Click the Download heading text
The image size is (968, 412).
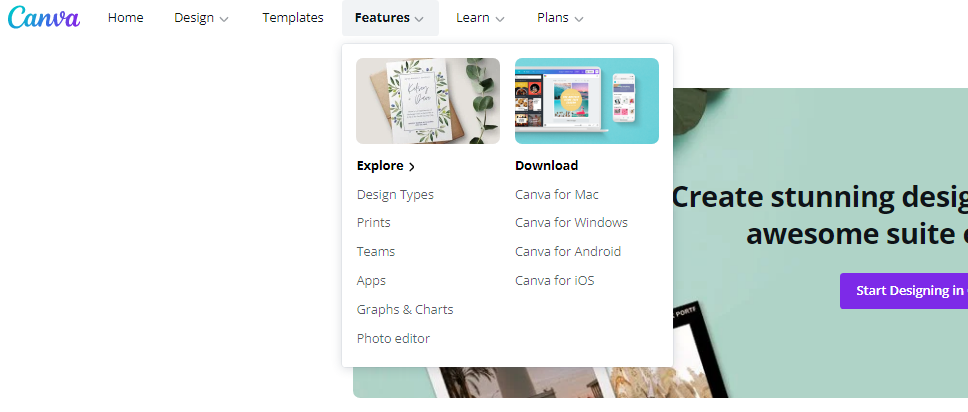point(546,166)
